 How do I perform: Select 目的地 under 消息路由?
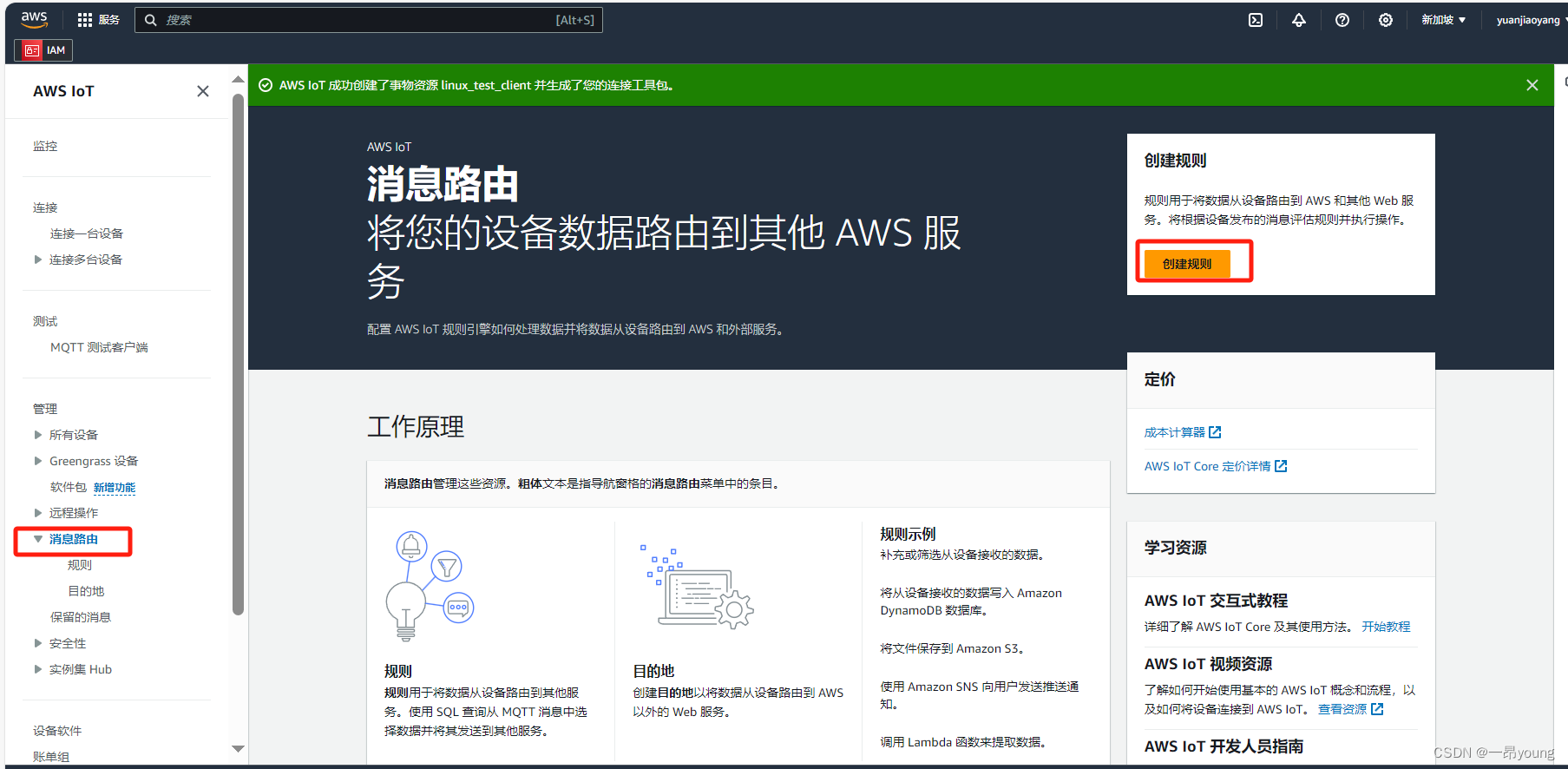pyautogui.click(x=86, y=591)
